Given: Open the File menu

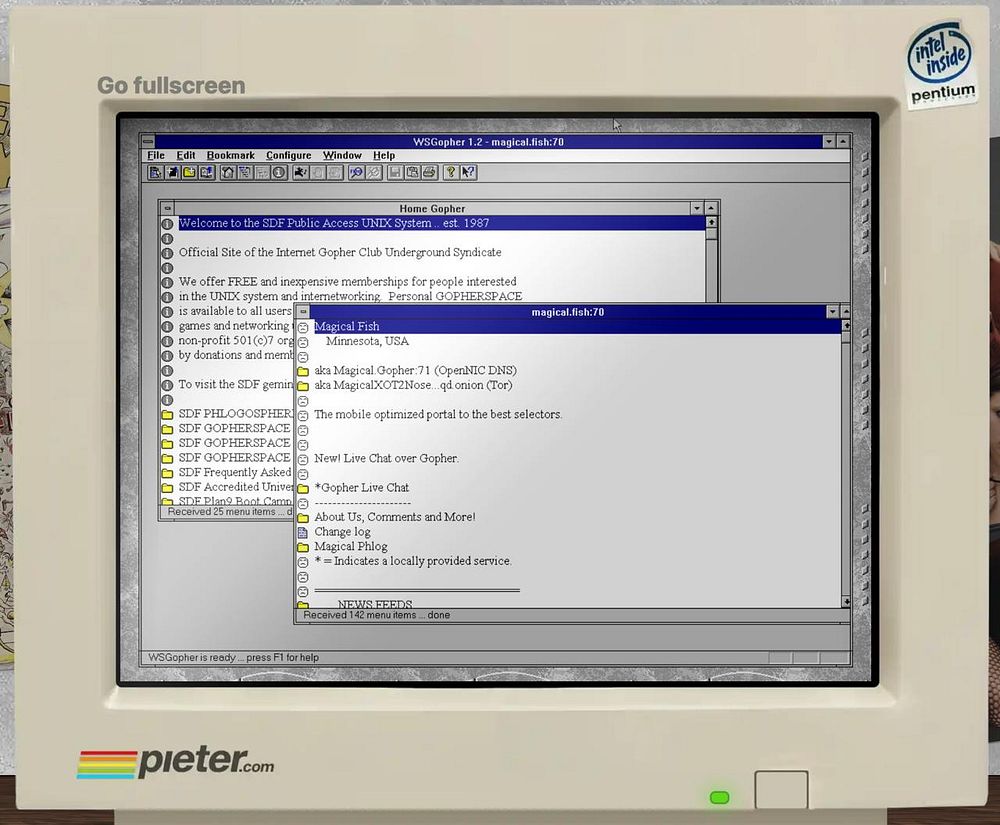Looking at the screenshot, I should tap(156, 156).
